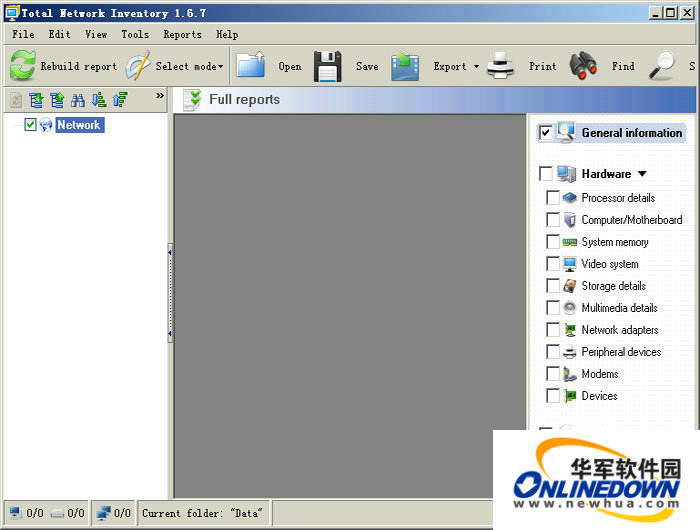Click the Peripheral devices printer icon
The width and height of the screenshot is (700, 530).
click(570, 352)
